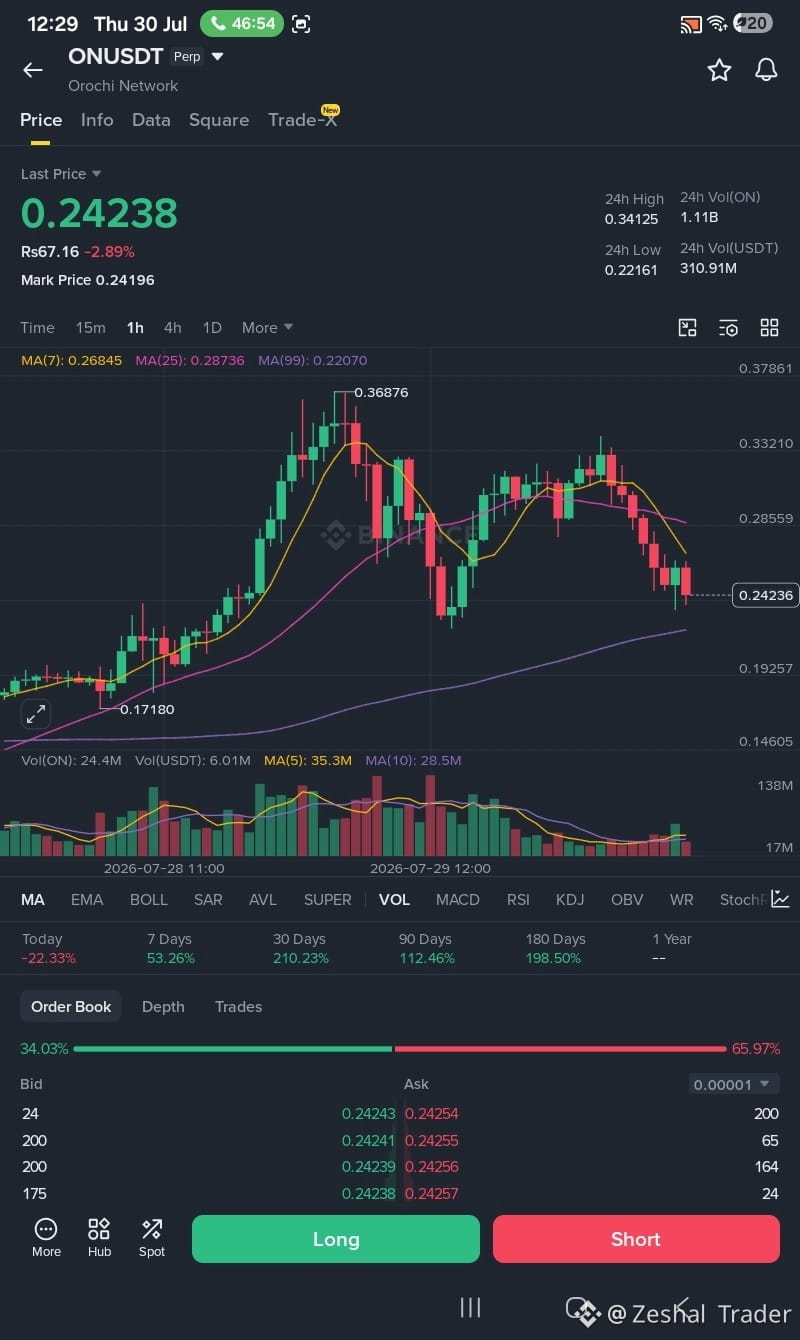Tap ongoing call indicator 46:54
This screenshot has height=1340, width=800.
pos(242,24)
